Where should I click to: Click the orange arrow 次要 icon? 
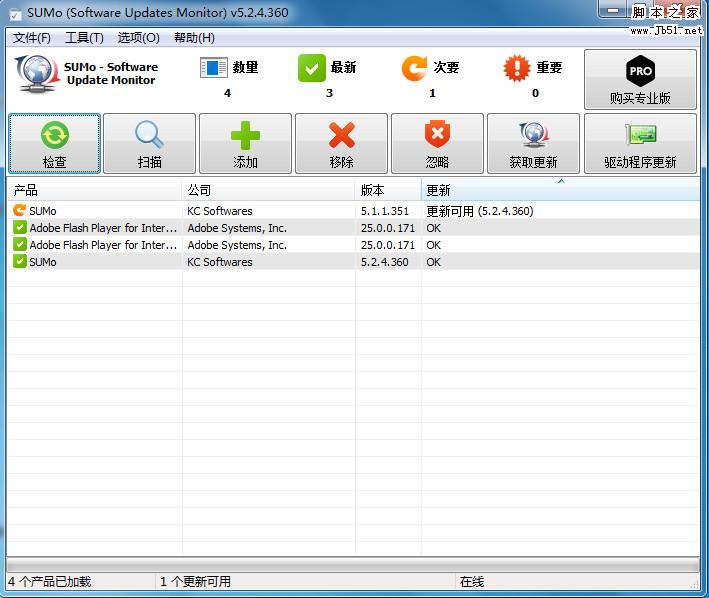pos(414,68)
